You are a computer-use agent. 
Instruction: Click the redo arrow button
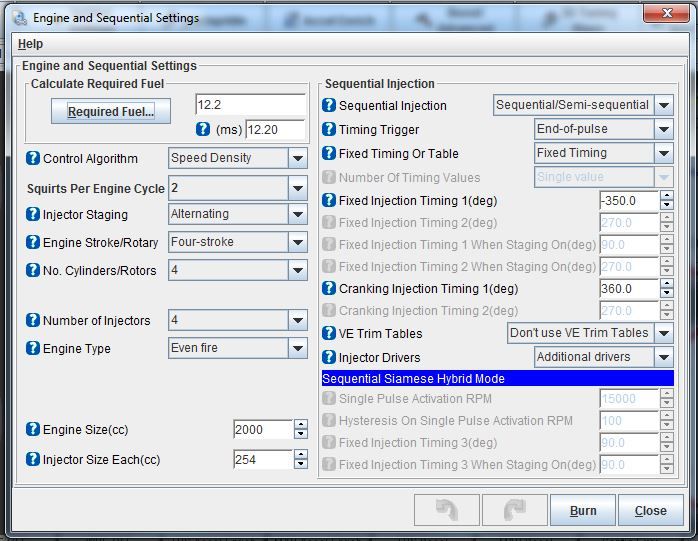[x=515, y=510]
